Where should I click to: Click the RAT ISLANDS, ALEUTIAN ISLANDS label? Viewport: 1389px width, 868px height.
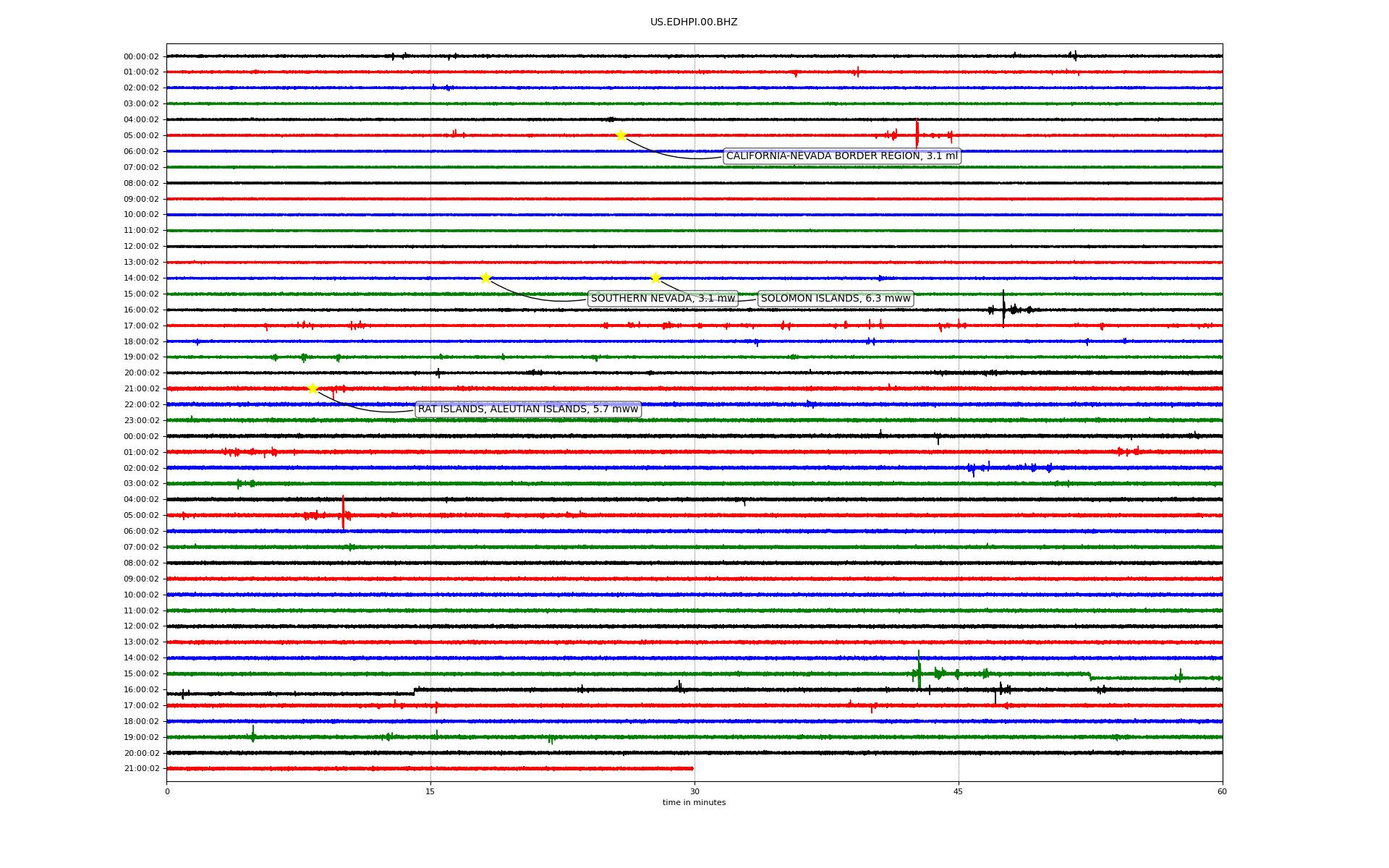click(528, 409)
